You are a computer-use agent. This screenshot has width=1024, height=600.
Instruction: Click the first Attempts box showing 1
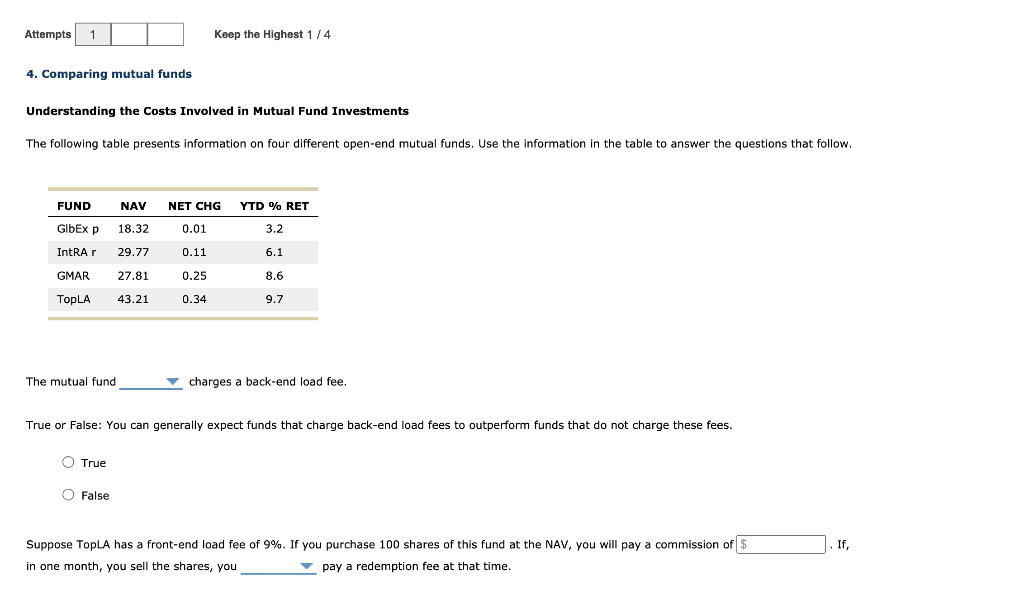92,33
